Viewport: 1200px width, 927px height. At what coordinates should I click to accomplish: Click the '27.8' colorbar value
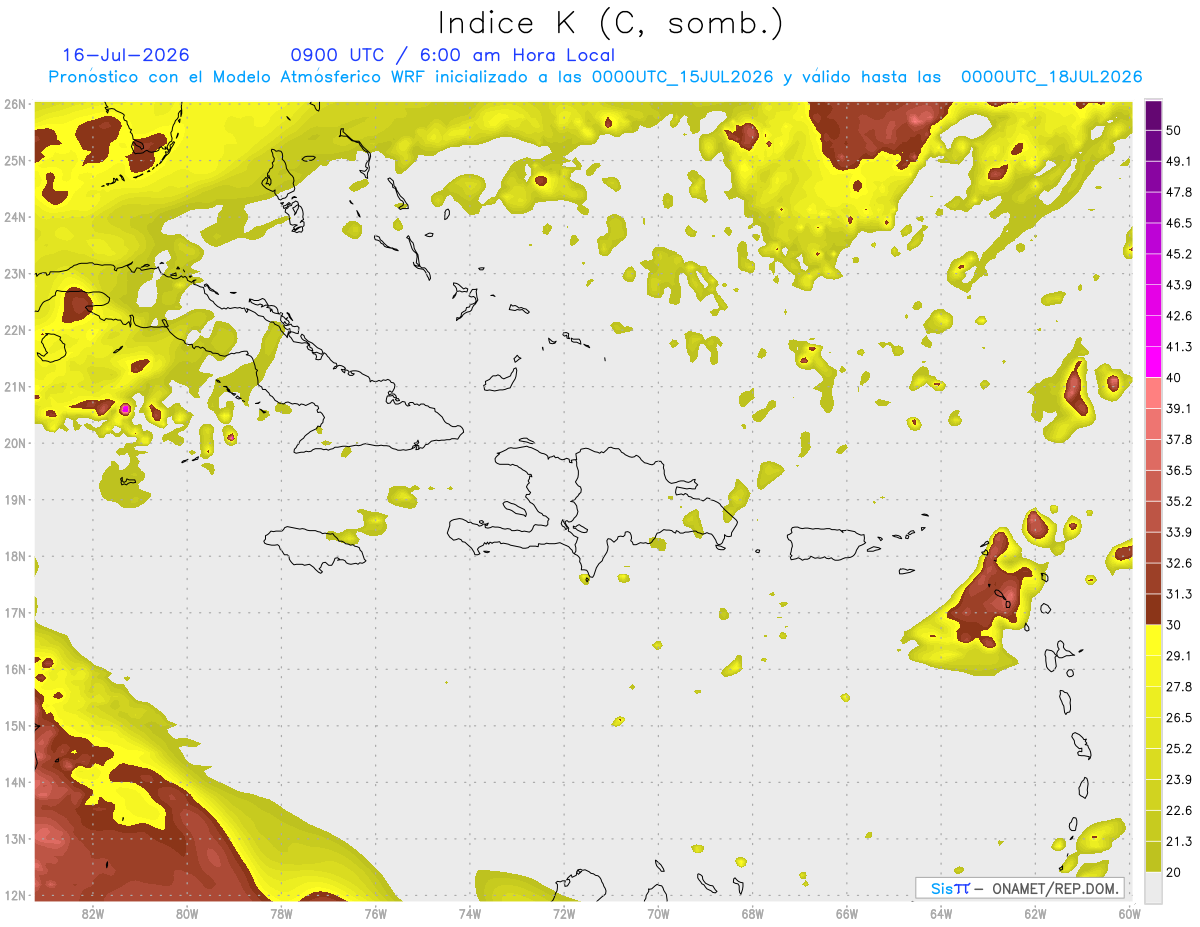click(1179, 687)
